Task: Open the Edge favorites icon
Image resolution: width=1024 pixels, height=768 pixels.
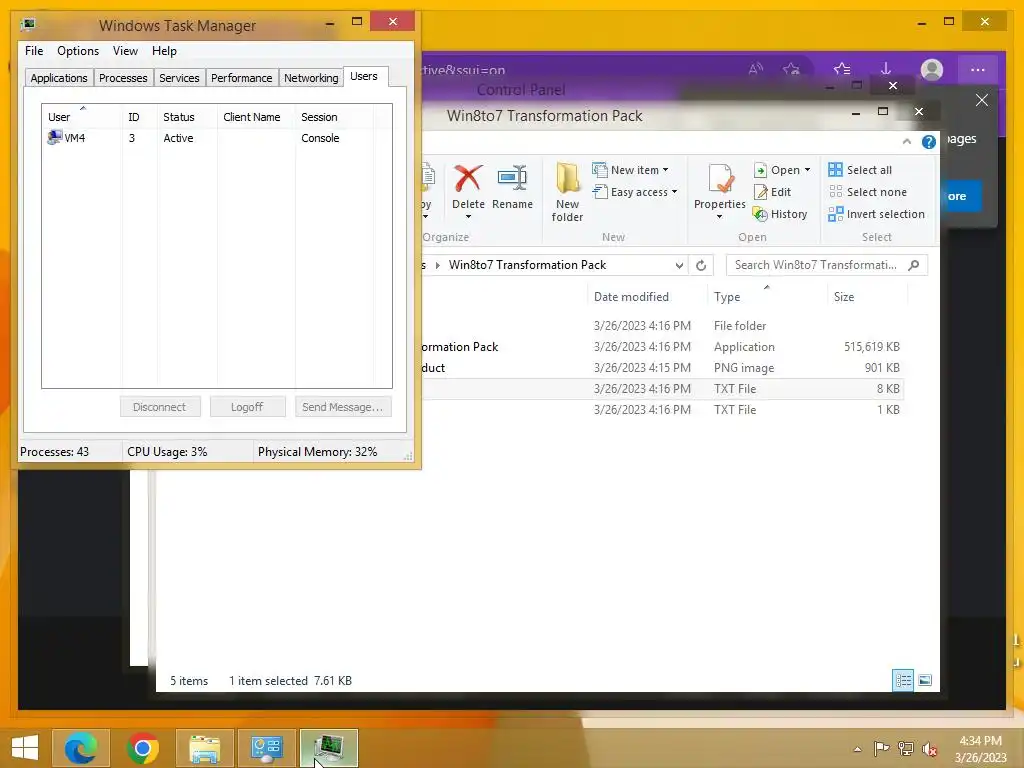Action: click(x=842, y=69)
